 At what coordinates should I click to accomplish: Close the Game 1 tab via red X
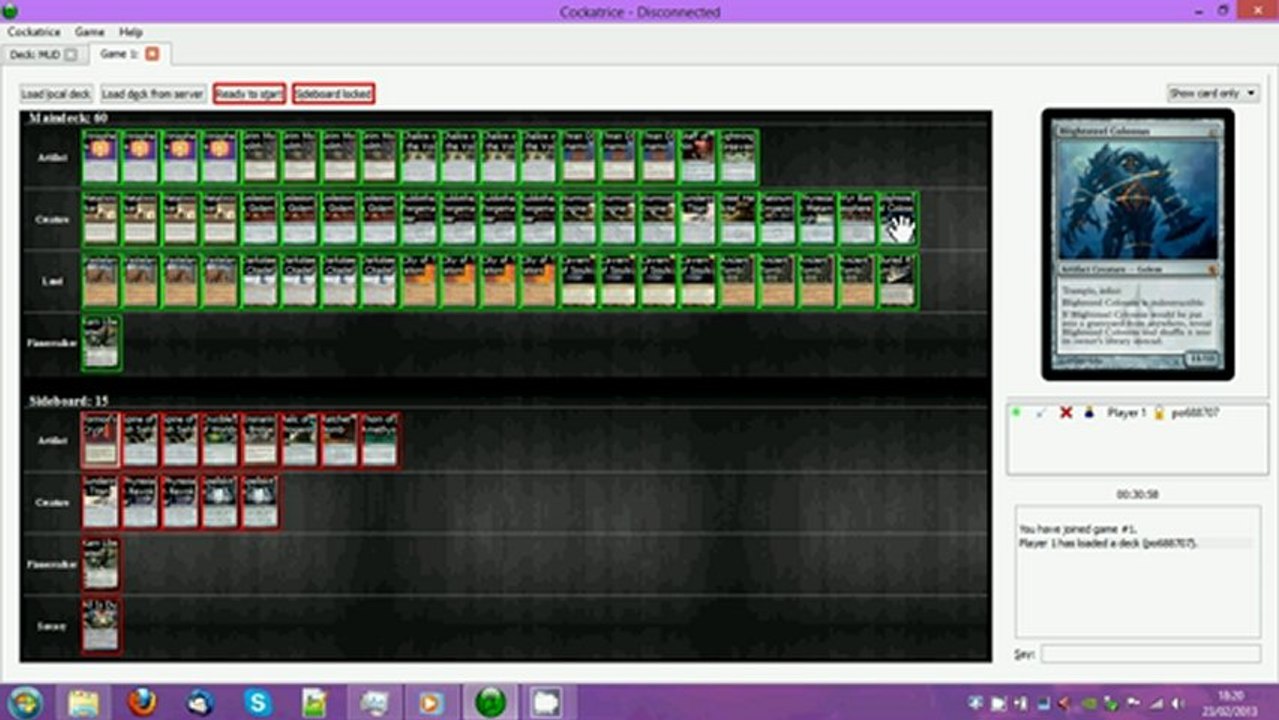(152, 54)
